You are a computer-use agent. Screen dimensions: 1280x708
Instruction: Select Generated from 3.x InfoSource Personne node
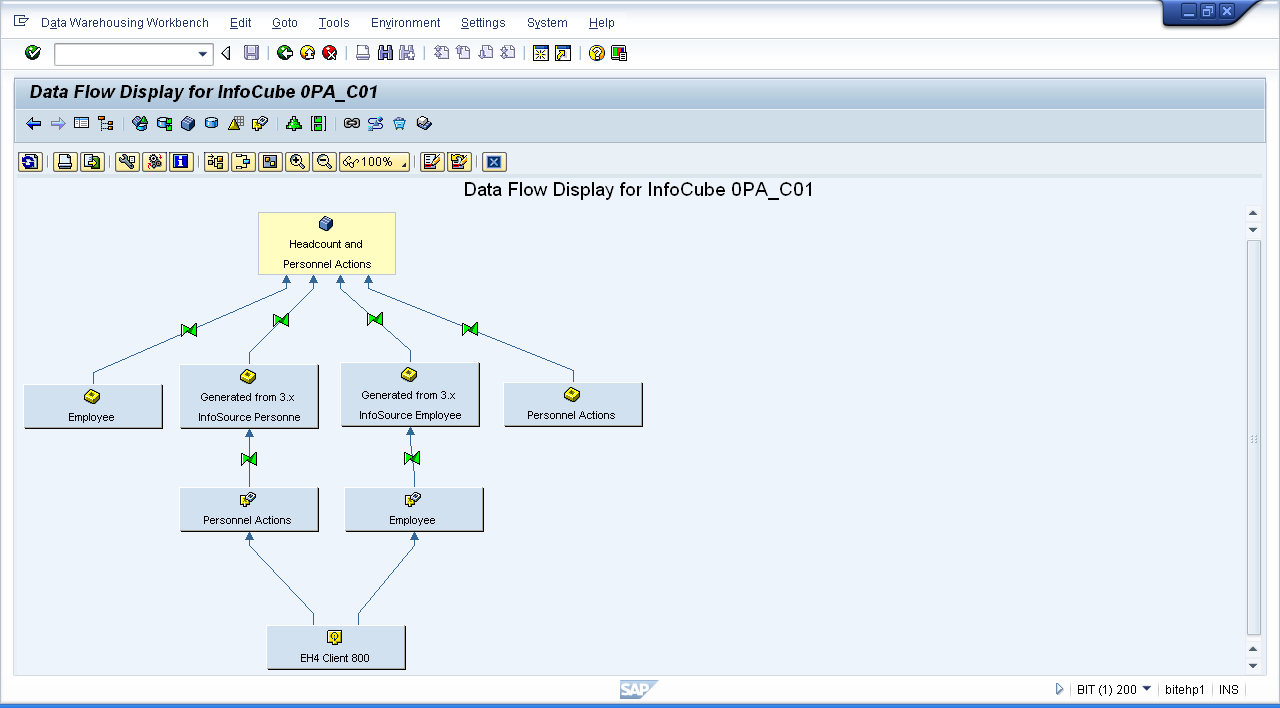(249, 396)
